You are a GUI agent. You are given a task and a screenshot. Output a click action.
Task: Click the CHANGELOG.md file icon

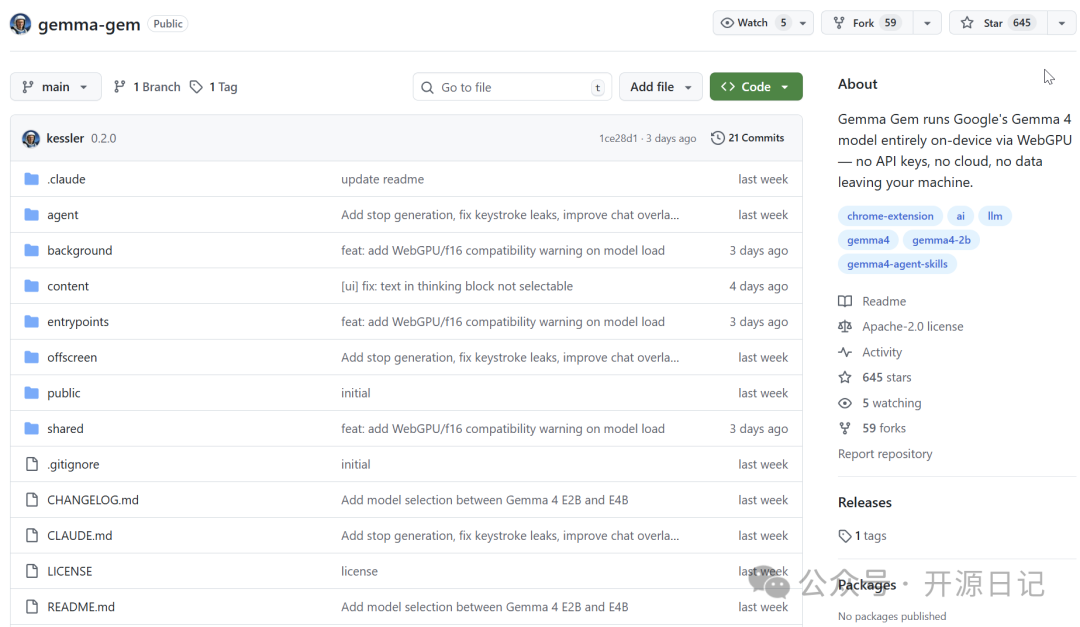point(32,500)
